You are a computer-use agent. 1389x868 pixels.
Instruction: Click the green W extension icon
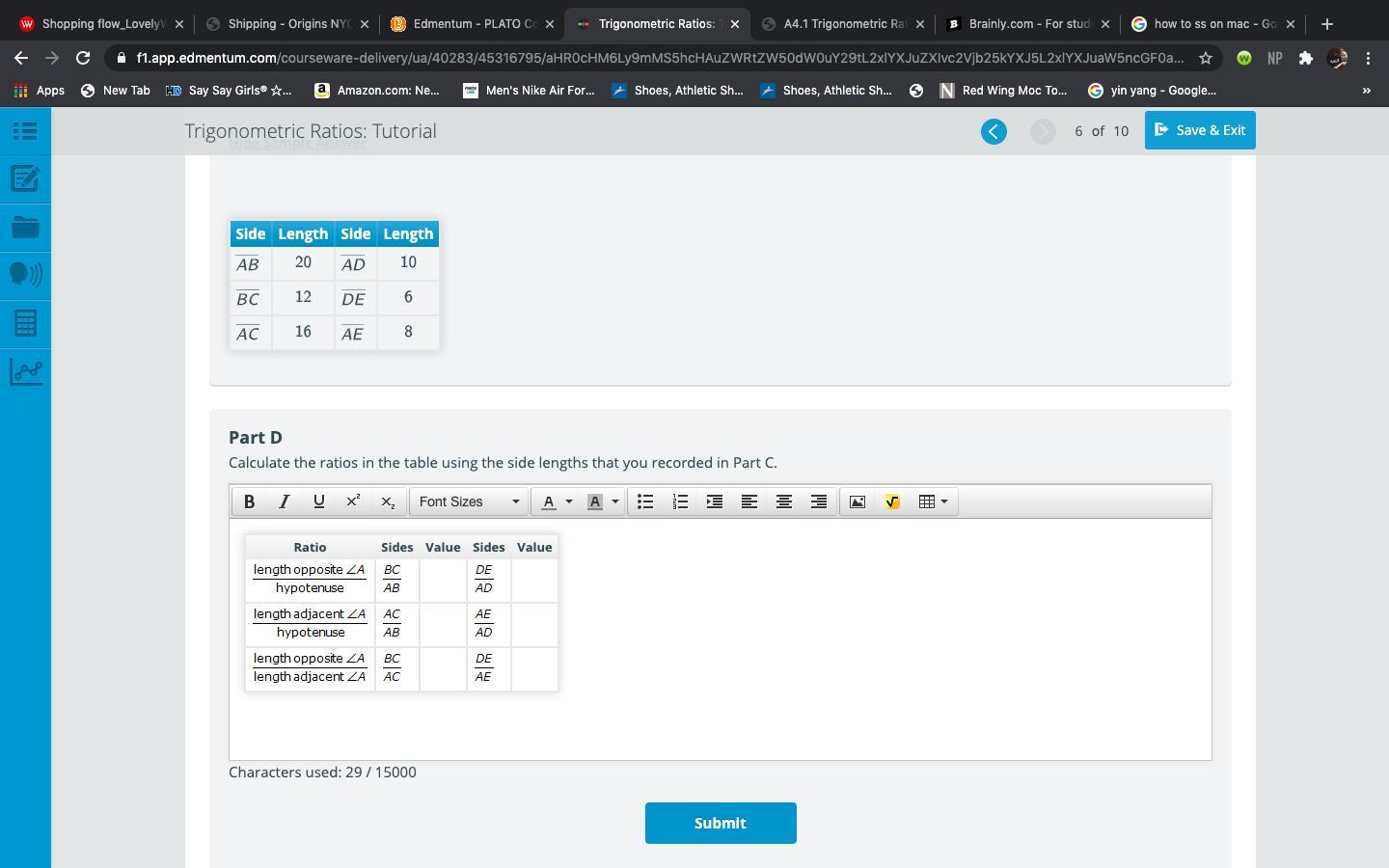point(1244,58)
